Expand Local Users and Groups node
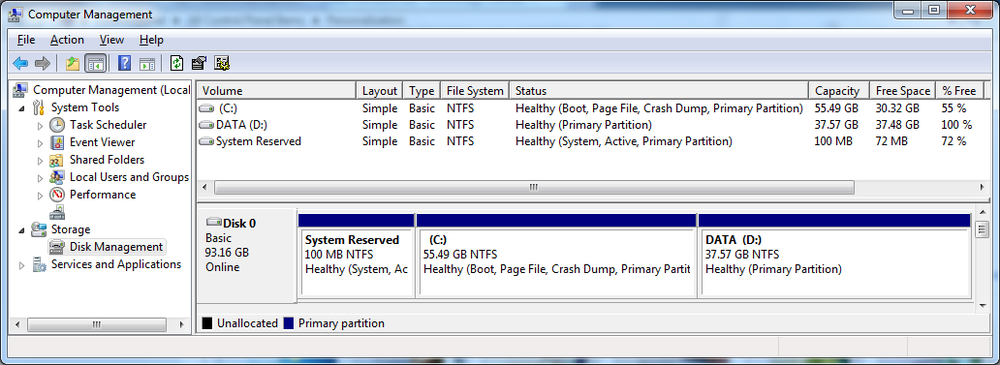1000x365 pixels. 41,177
